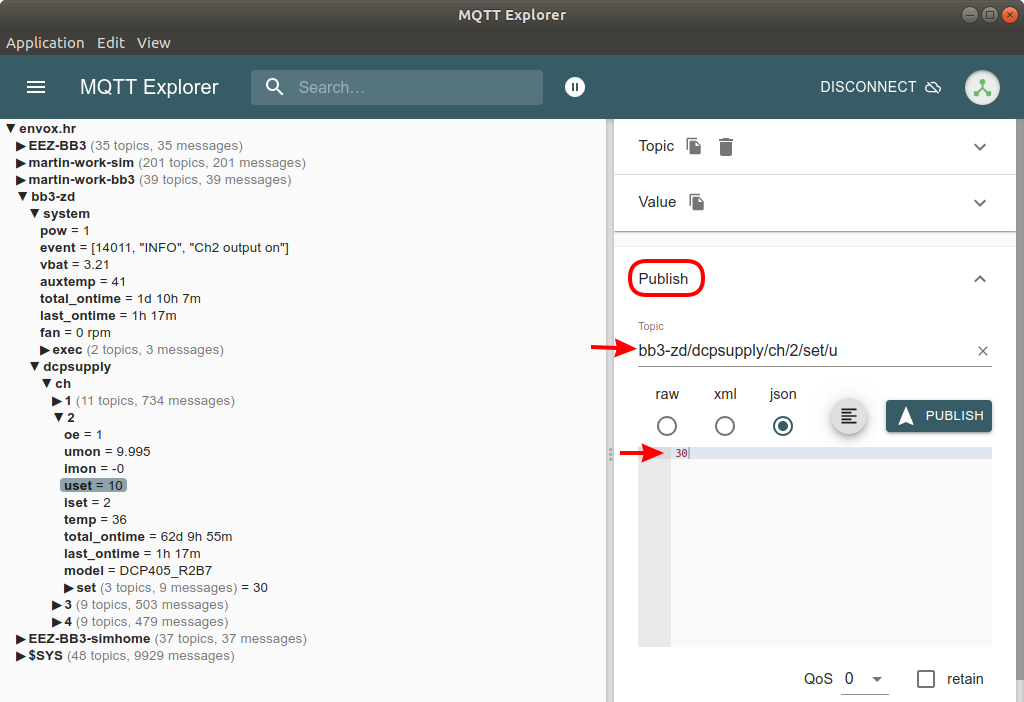1024x702 pixels.
Task: Click the search magnifier icon
Action: coord(275,87)
